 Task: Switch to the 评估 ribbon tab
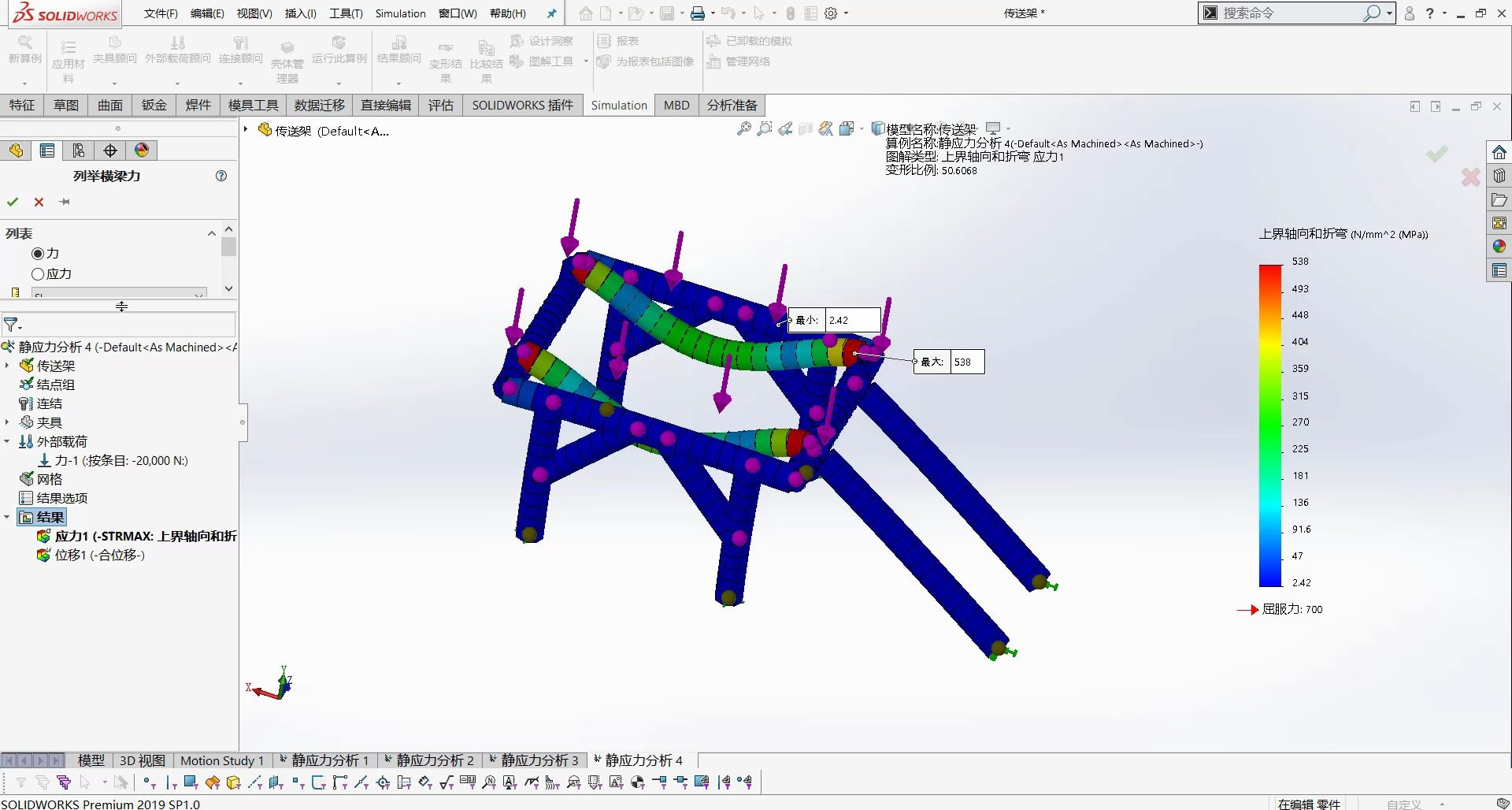(x=440, y=105)
